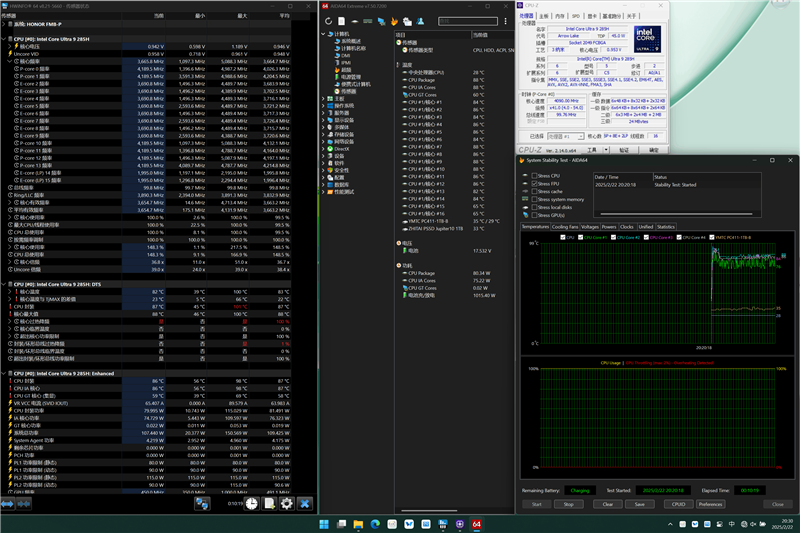Click the HWiNFO settings gear icon
This screenshot has width=800, height=533.
point(287,503)
